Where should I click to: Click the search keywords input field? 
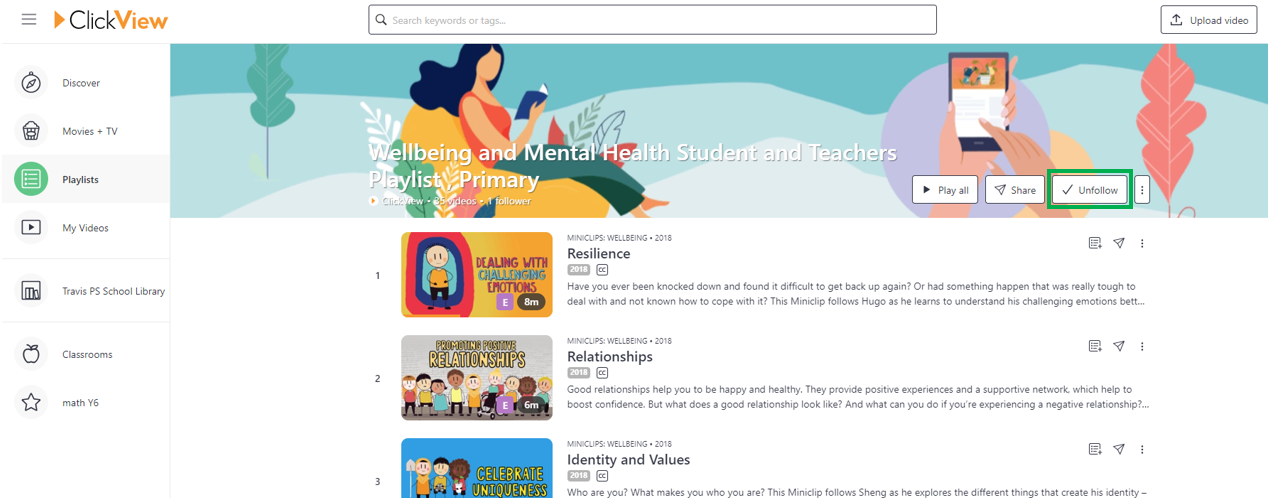click(x=652, y=20)
